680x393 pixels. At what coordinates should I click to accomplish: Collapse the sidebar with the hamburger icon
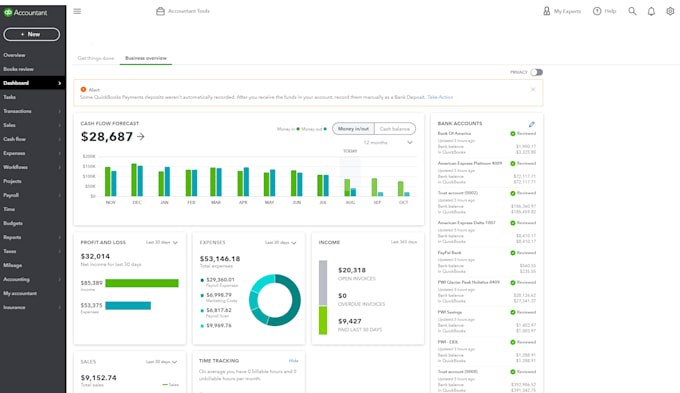(x=77, y=11)
